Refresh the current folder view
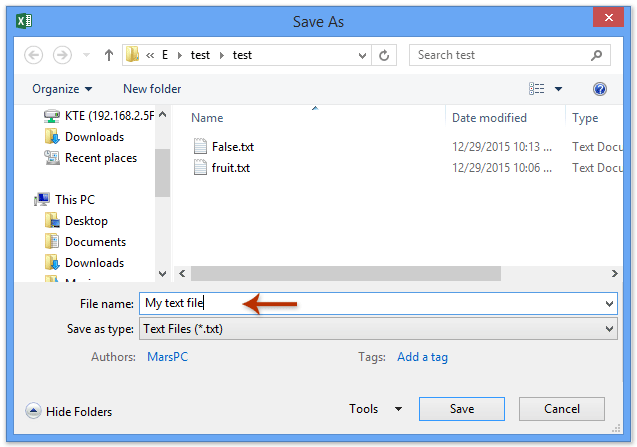This screenshot has width=637, height=447. coord(386,55)
